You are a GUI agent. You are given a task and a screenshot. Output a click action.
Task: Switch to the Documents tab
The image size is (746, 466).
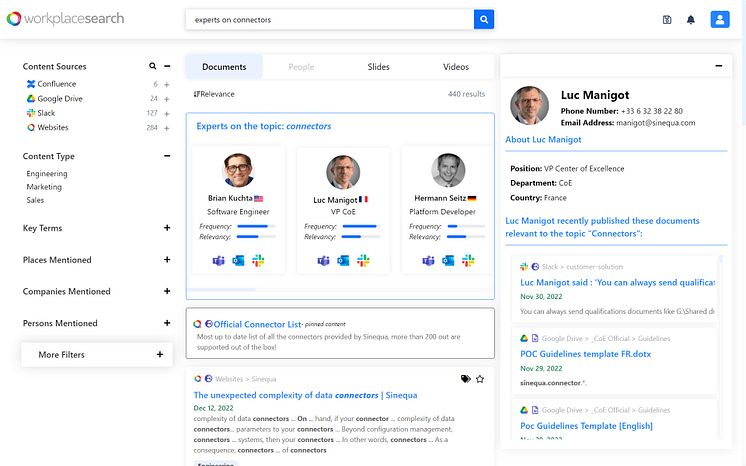(x=224, y=67)
